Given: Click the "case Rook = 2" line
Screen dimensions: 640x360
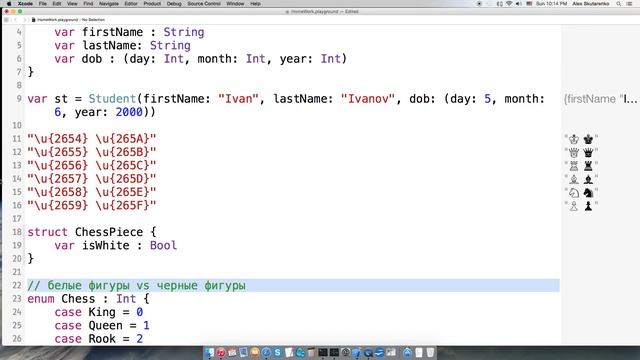Looking at the screenshot, I should click(98, 339).
